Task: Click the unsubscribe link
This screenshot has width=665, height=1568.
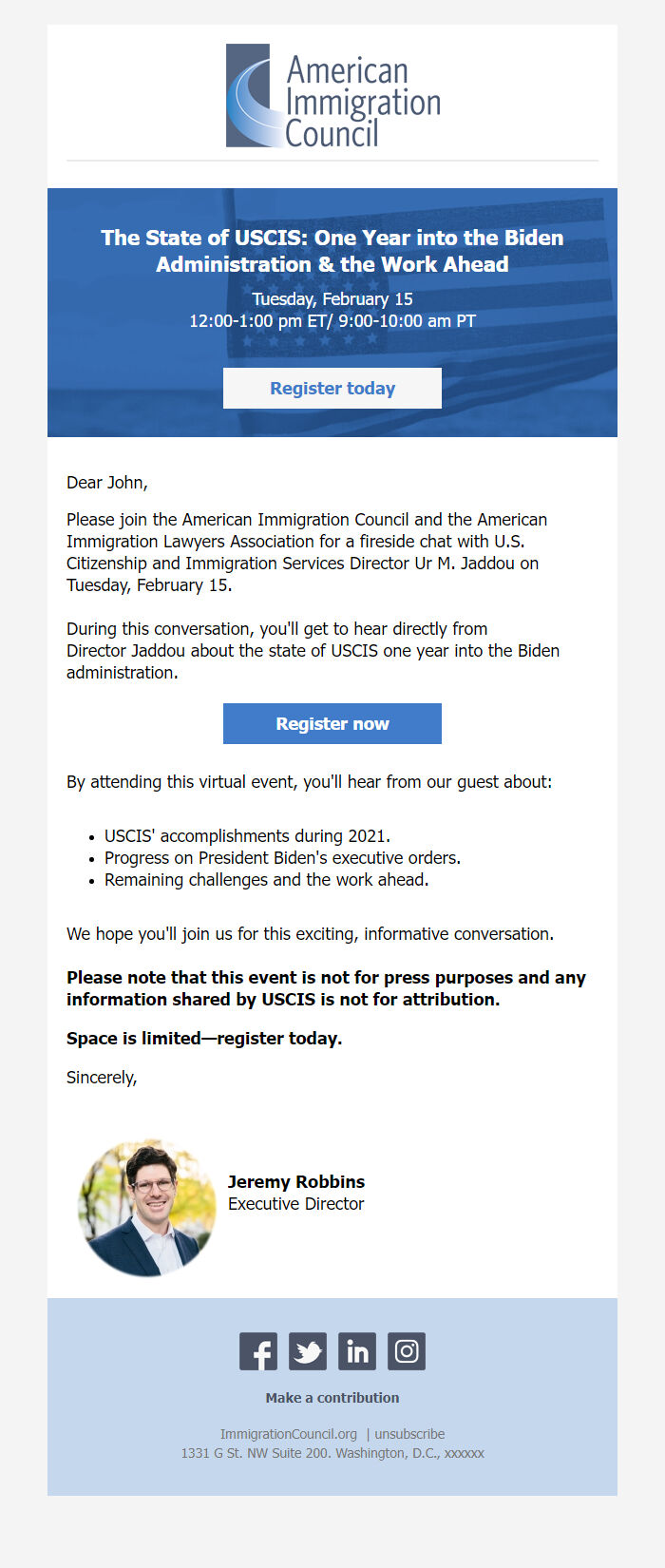Action: click(x=408, y=1433)
